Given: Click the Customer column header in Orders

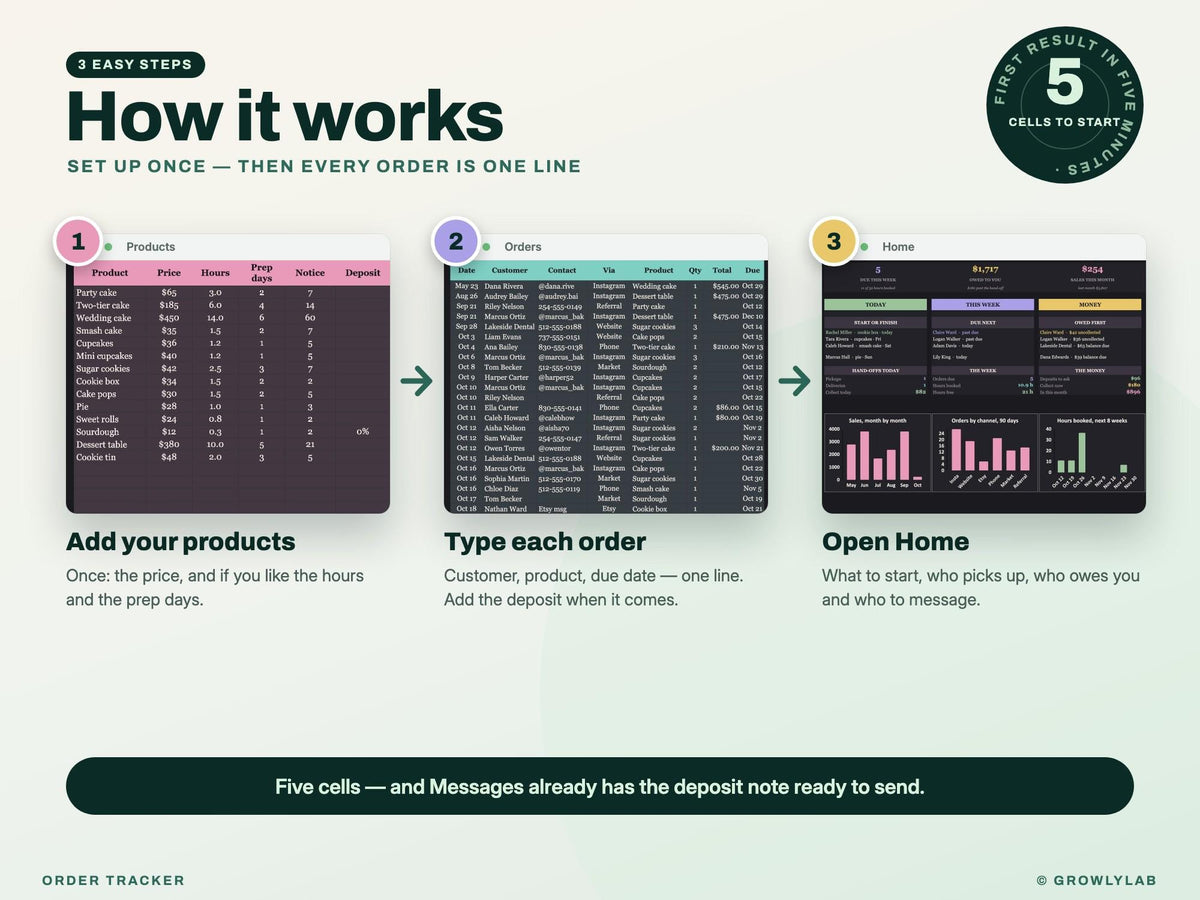Looking at the screenshot, I should click(x=509, y=270).
